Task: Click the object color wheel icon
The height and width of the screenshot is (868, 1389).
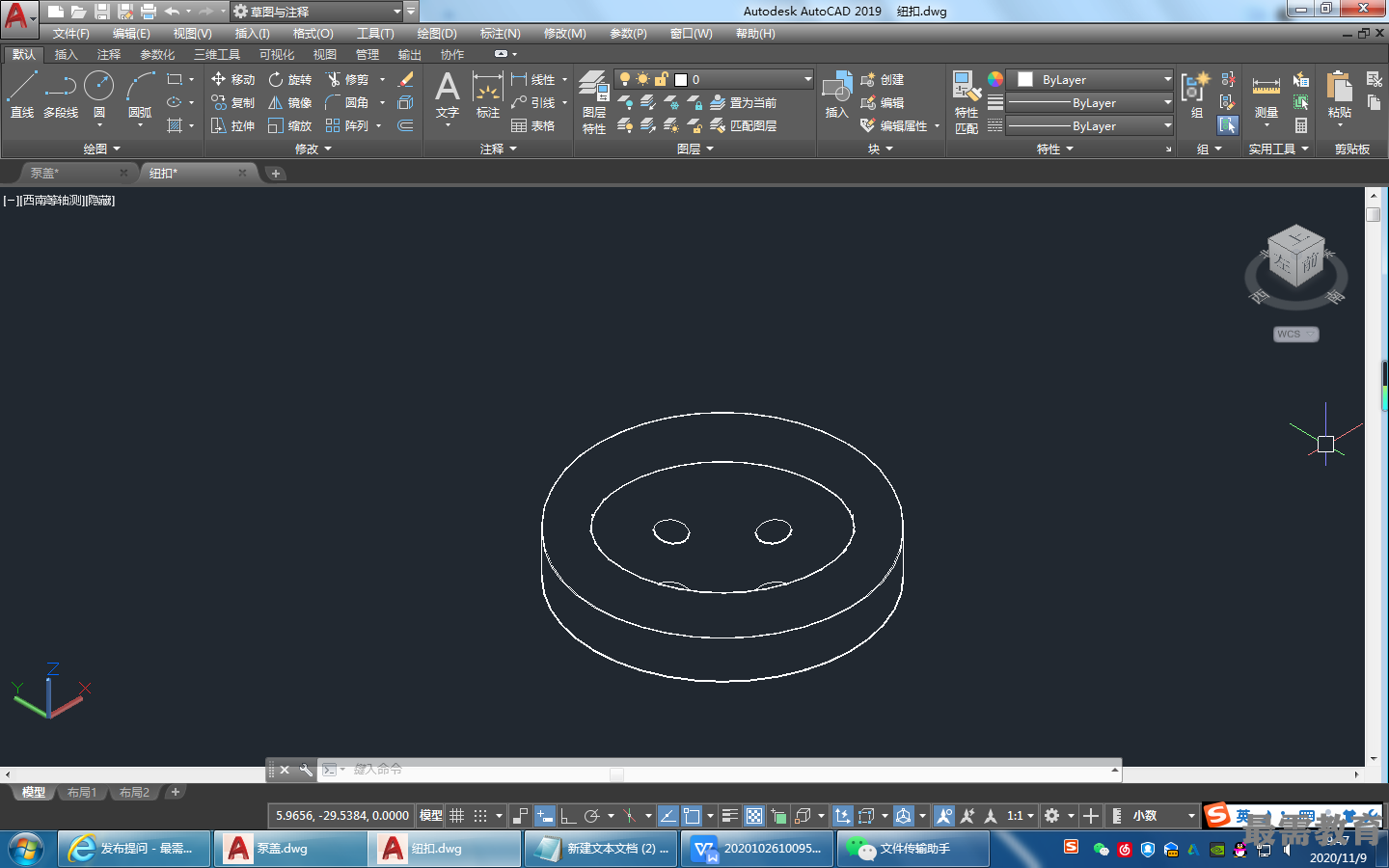Action: pos(995,79)
